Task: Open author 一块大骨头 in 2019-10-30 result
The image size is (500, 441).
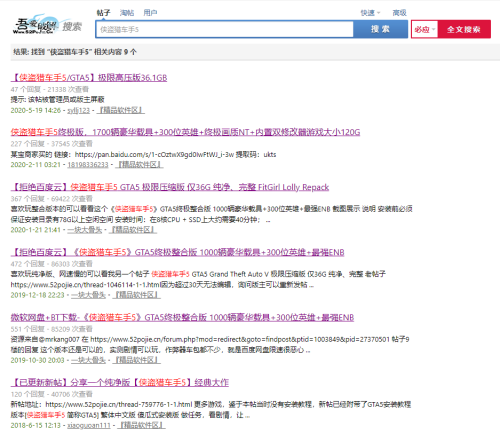Action: point(88,360)
